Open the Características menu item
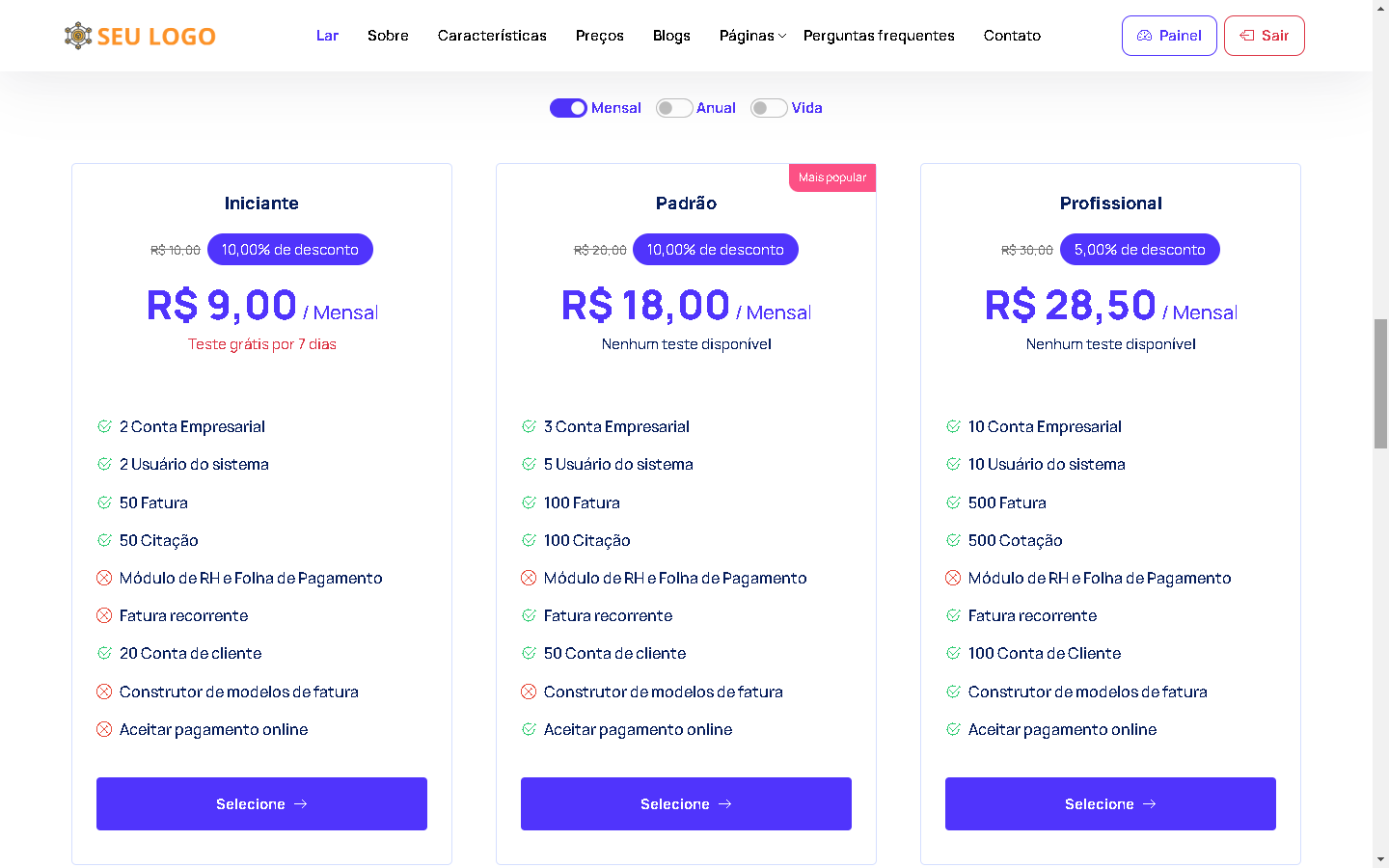 492,36
